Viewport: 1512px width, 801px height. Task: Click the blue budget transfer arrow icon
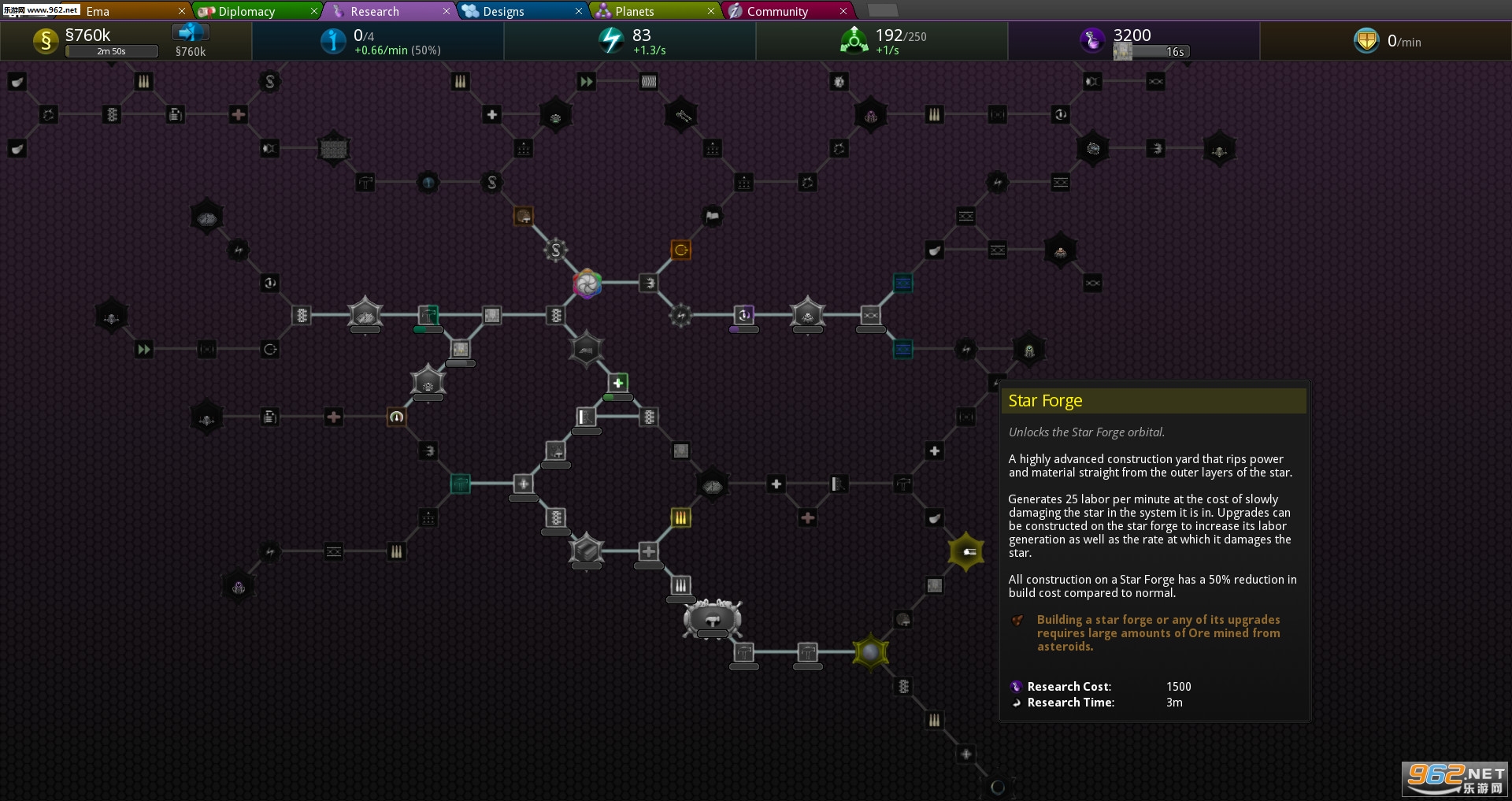pos(191,32)
